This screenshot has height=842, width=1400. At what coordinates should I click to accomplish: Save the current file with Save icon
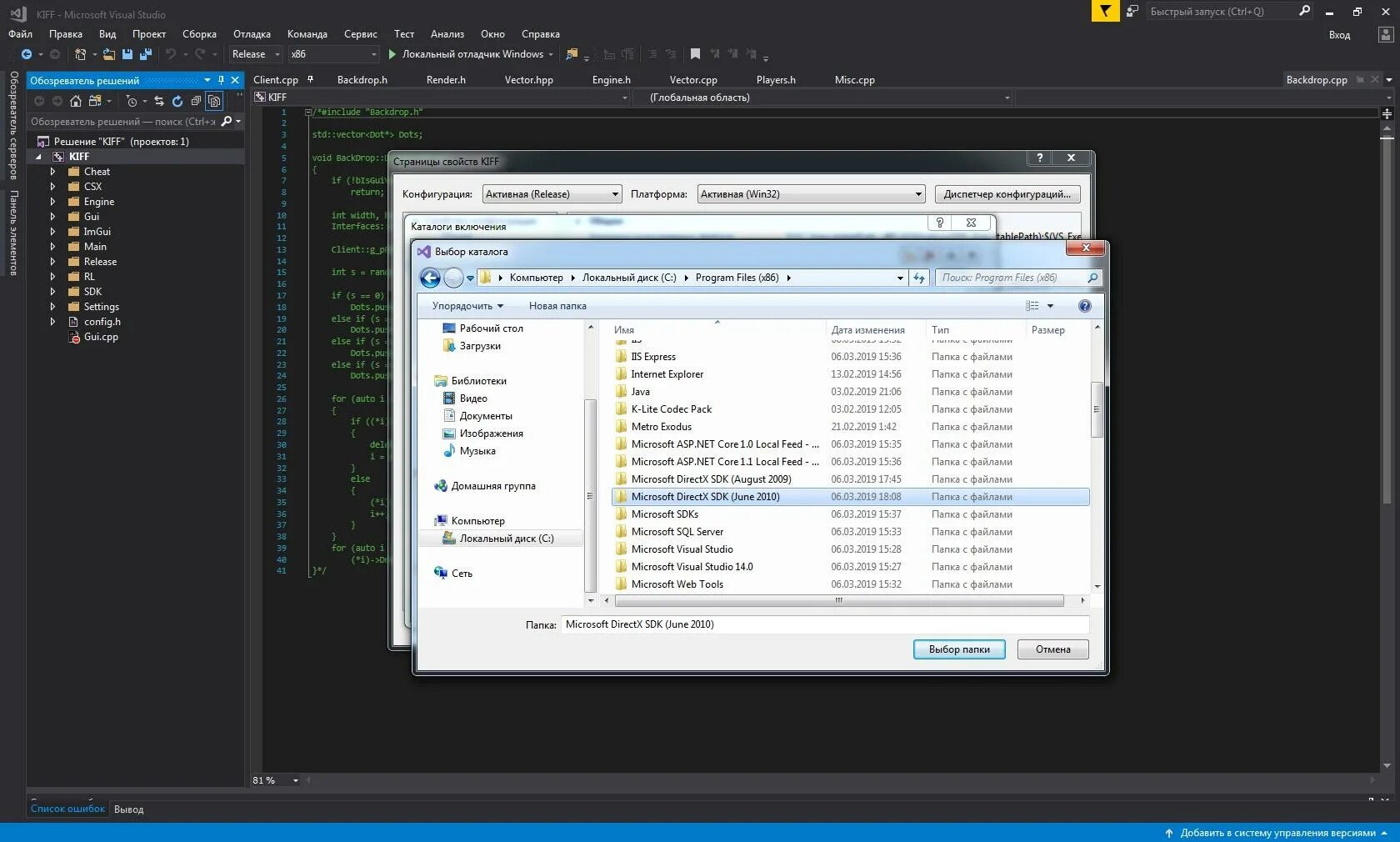pyautogui.click(x=127, y=54)
